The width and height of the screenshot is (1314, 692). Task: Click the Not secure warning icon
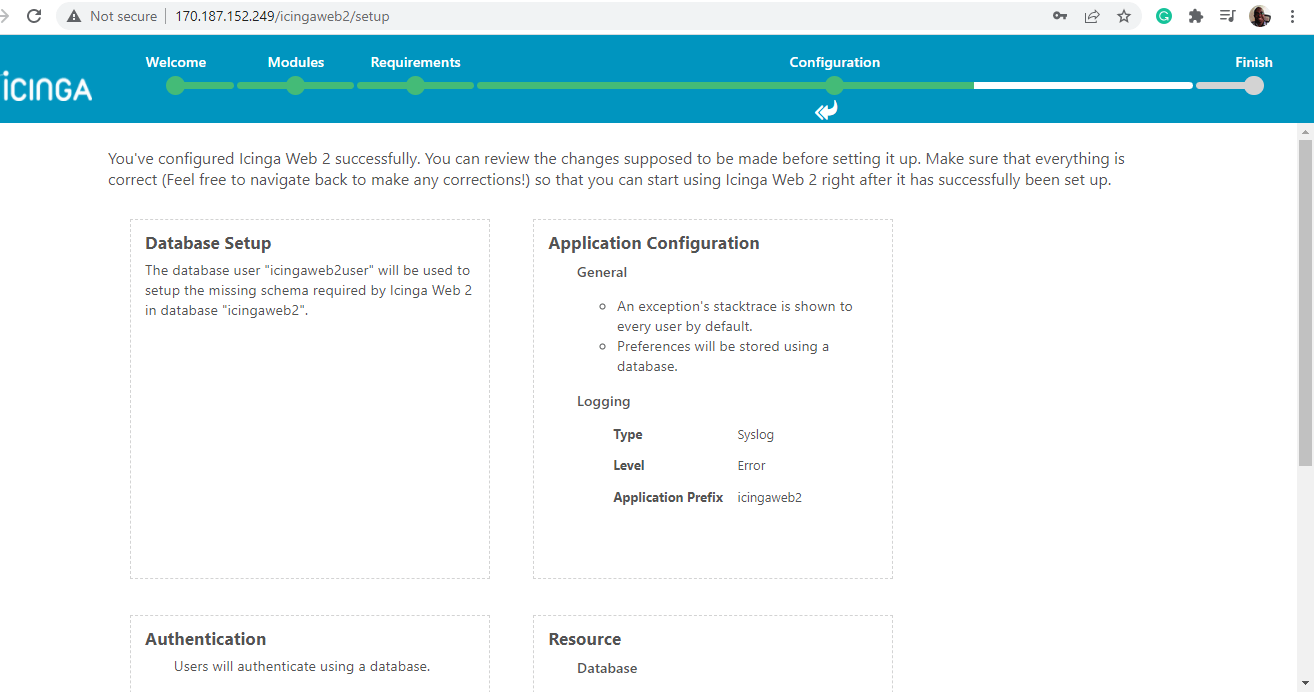coord(74,16)
